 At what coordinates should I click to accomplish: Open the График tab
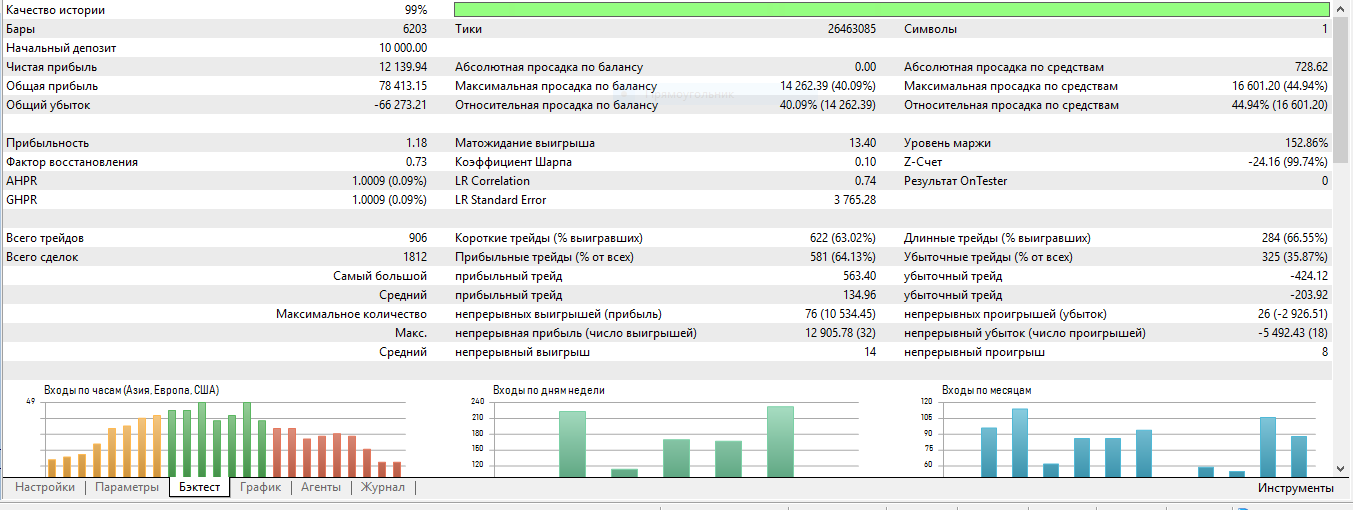260,488
